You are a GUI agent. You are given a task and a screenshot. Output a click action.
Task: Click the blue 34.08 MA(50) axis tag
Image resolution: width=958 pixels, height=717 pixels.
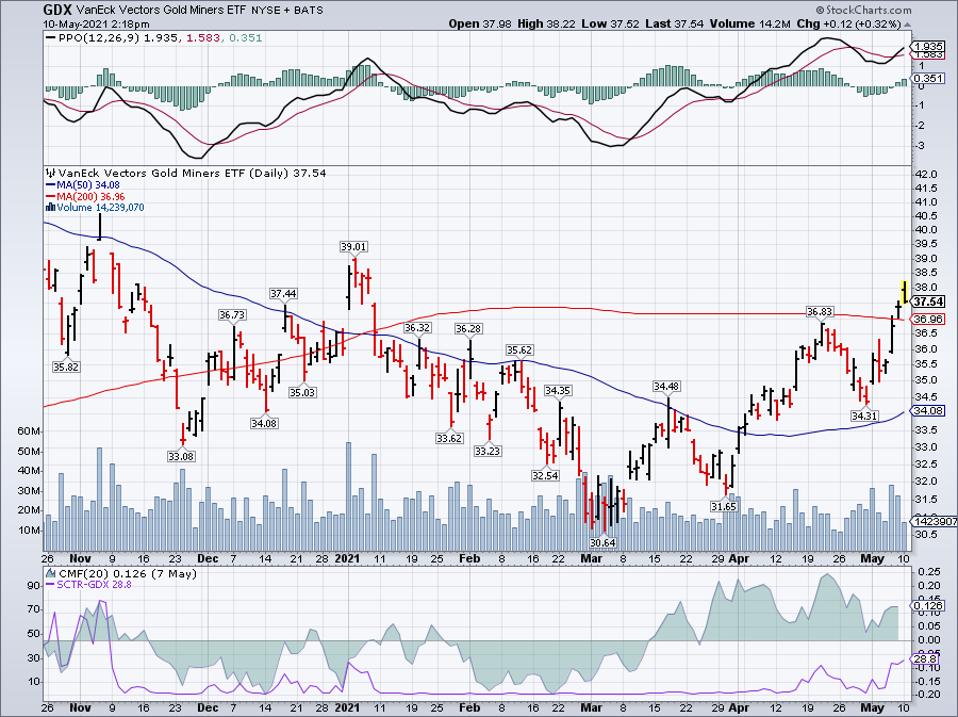[929, 410]
